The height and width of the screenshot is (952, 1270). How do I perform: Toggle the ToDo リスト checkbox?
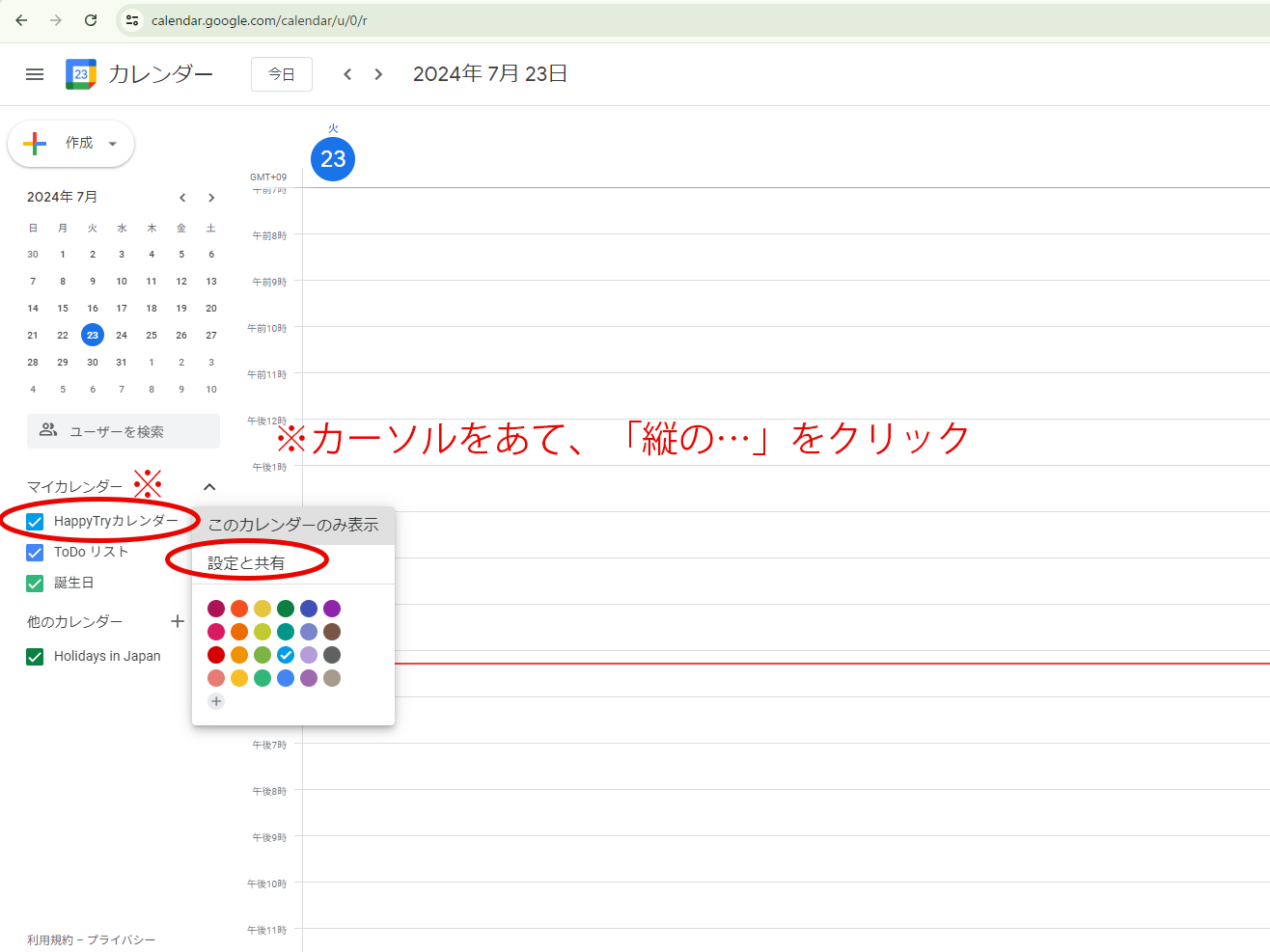click(x=36, y=553)
